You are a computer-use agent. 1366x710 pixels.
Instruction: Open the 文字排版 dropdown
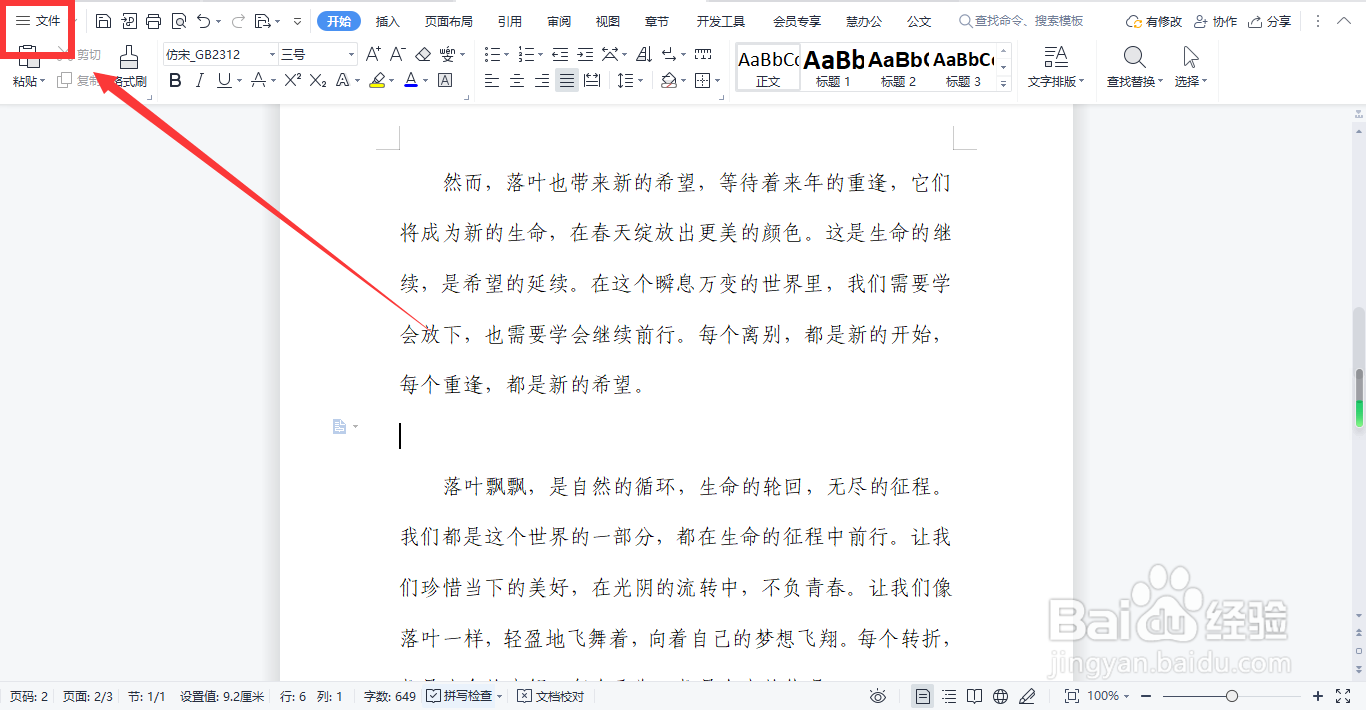(x=1056, y=67)
